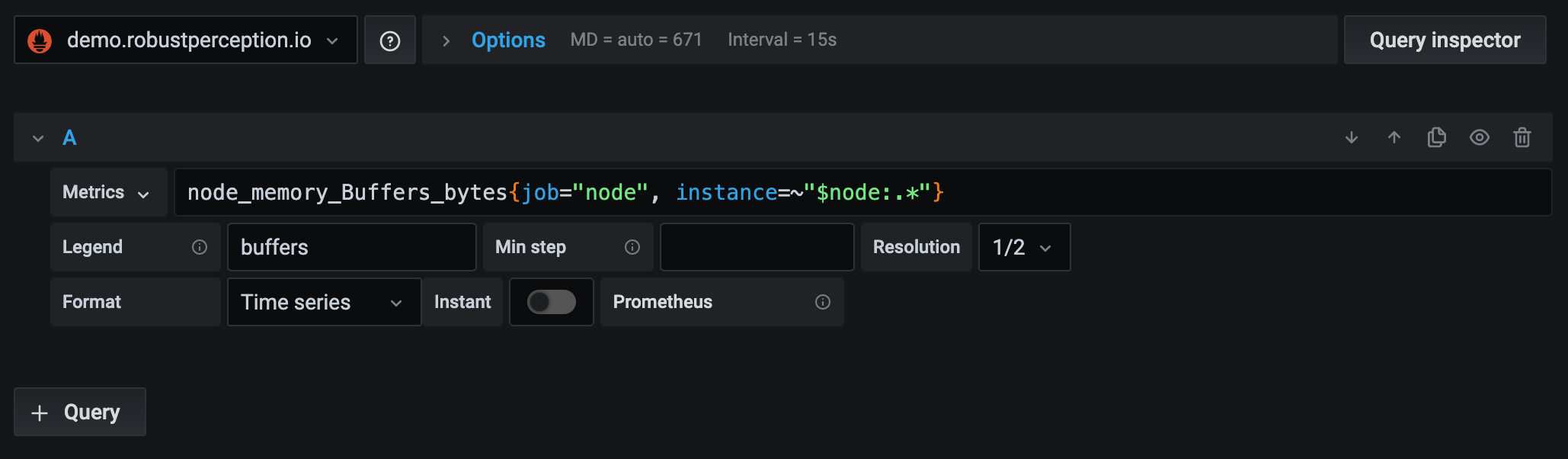Toggle the Instant query switch
The image size is (1568, 459).
(551, 302)
